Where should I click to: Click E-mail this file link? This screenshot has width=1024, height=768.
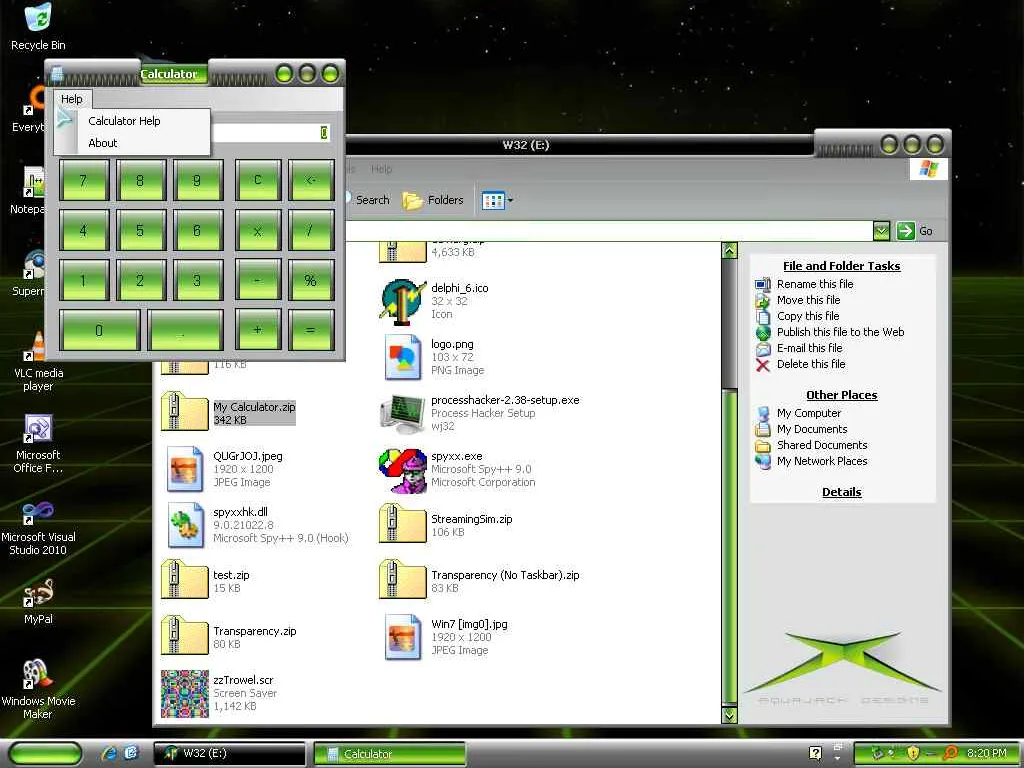tap(809, 348)
